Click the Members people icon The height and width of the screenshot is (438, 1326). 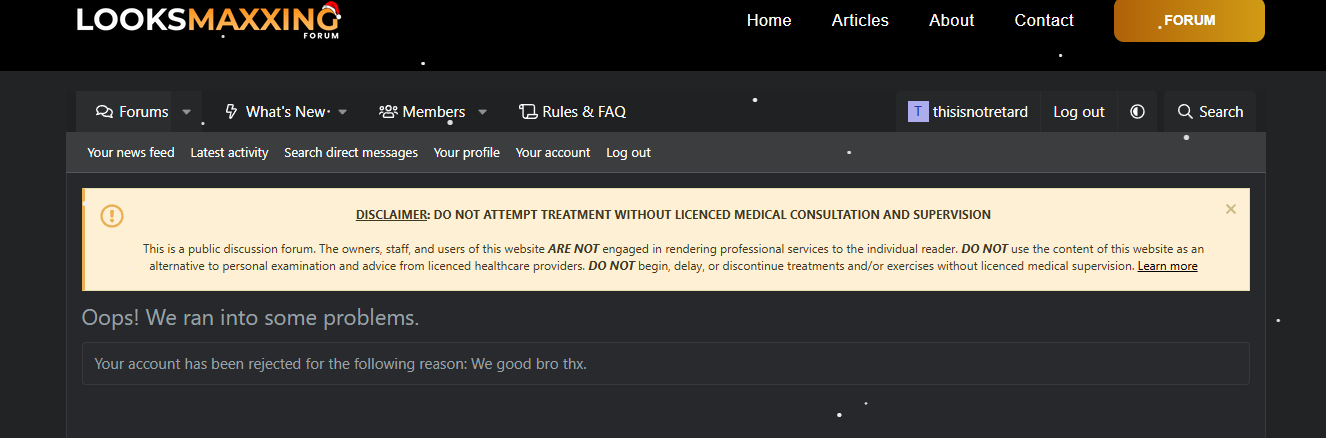click(x=388, y=112)
